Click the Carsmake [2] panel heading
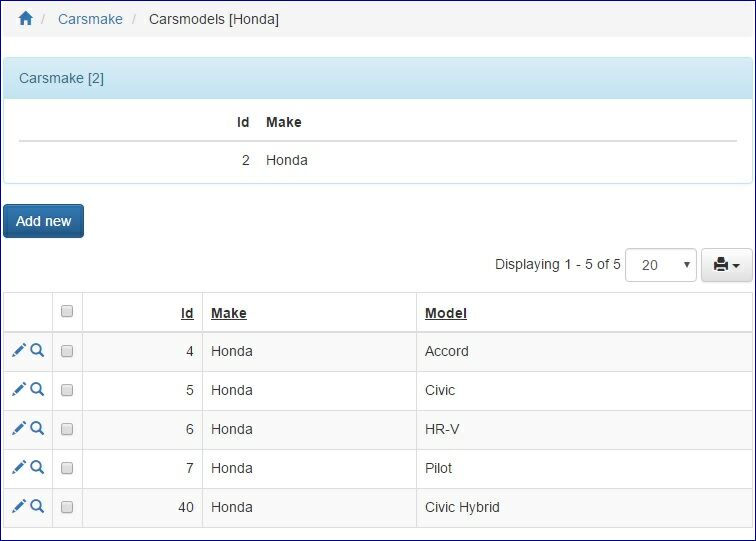 pos(62,78)
